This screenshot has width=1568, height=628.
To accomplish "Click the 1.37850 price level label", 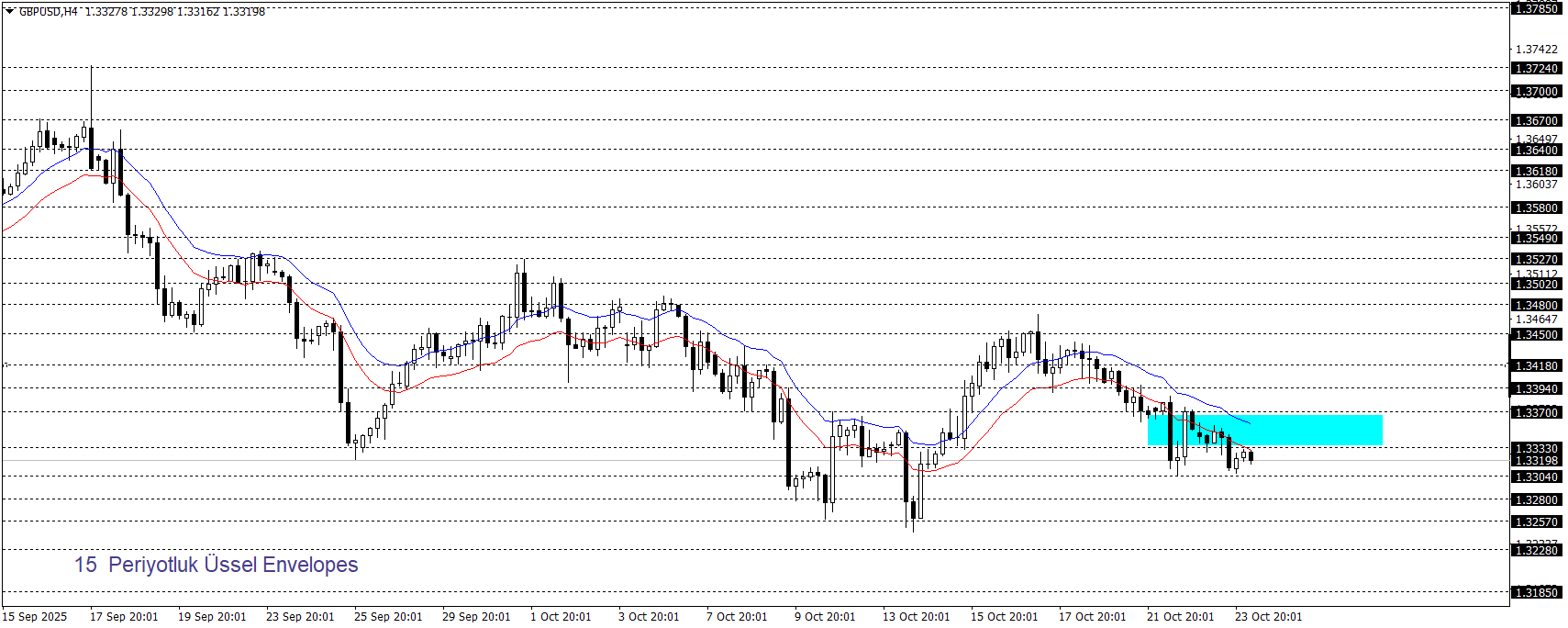I will pyautogui.click(x=1535, y=8).
